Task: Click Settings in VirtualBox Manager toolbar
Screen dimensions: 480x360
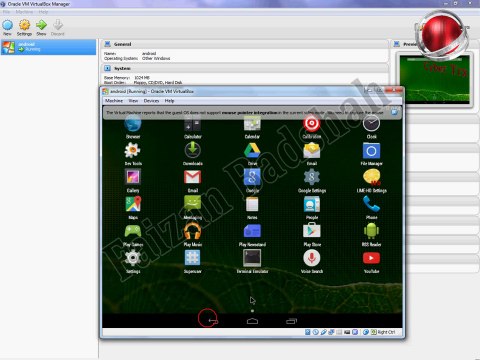Action: (x=24, y=28)
